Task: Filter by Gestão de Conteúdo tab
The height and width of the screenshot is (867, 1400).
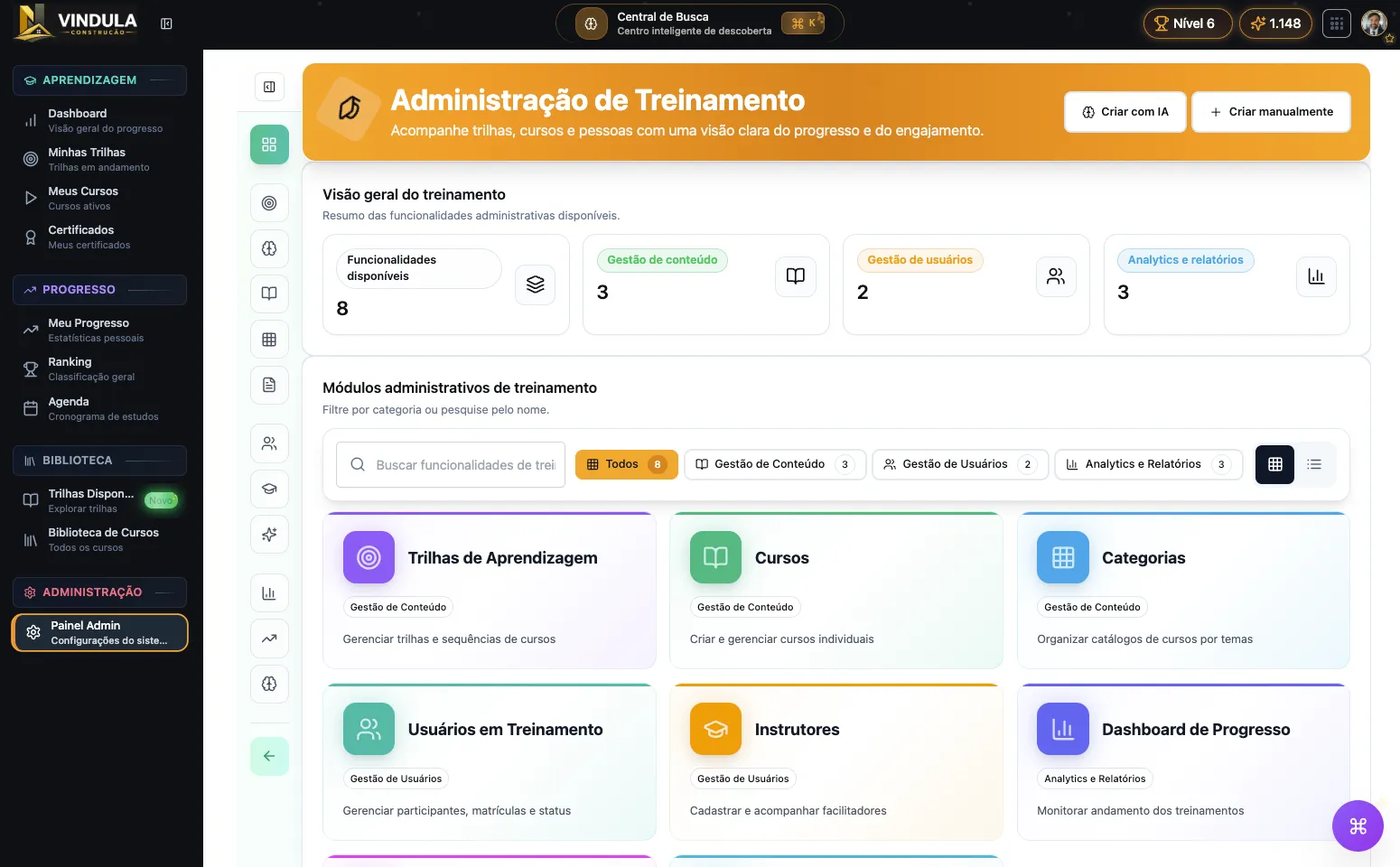Action: [x=774, y=464]
